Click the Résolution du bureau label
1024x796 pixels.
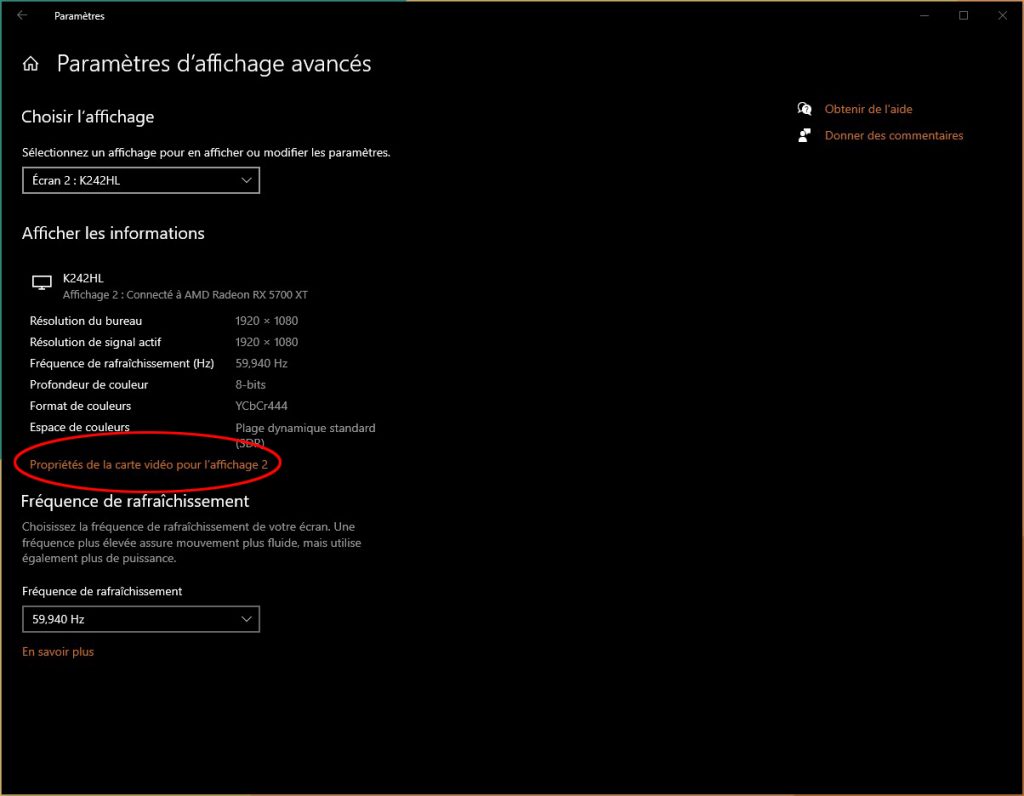click(86, 321)
